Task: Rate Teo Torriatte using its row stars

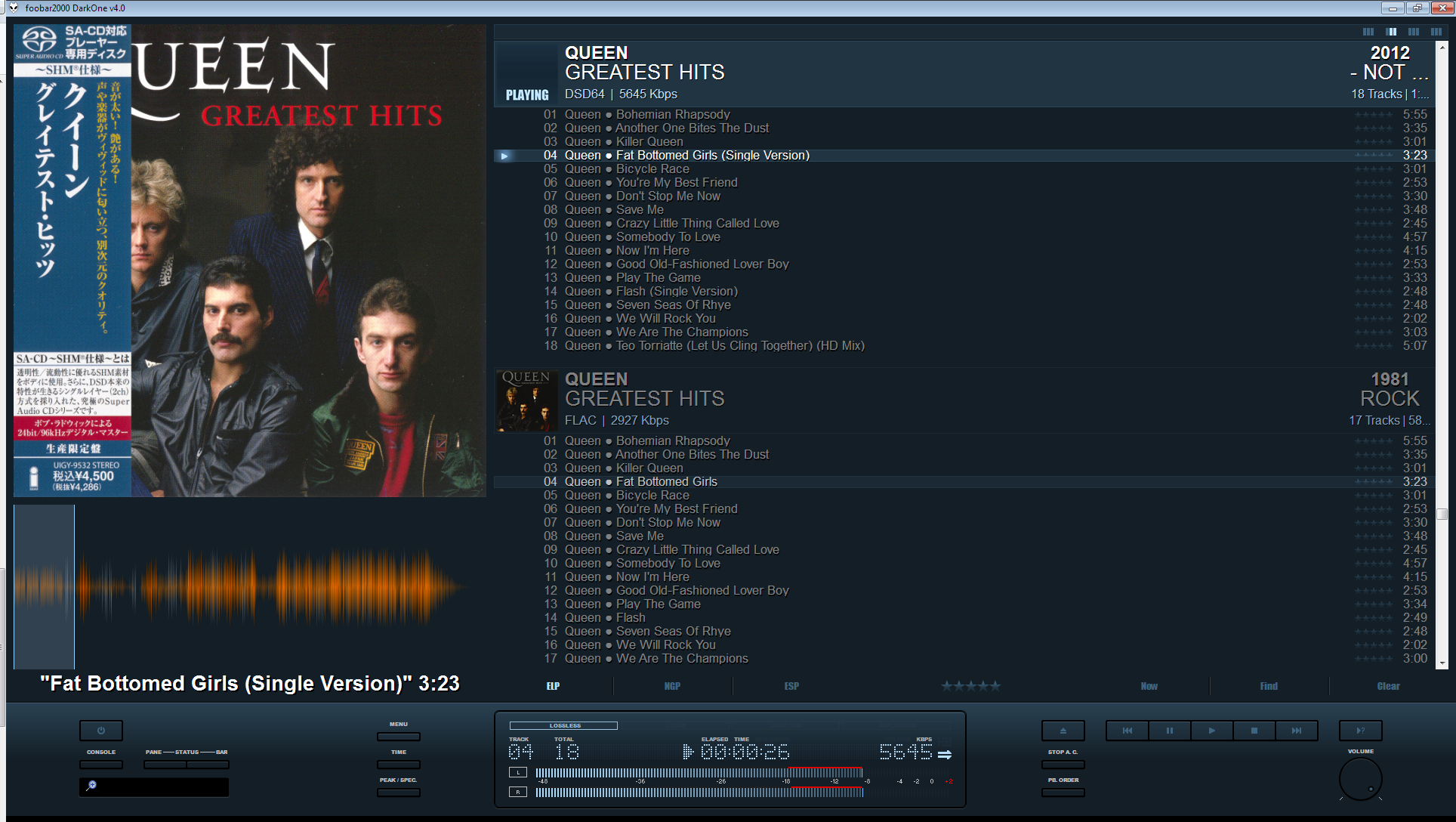Action: (1373, 346)
